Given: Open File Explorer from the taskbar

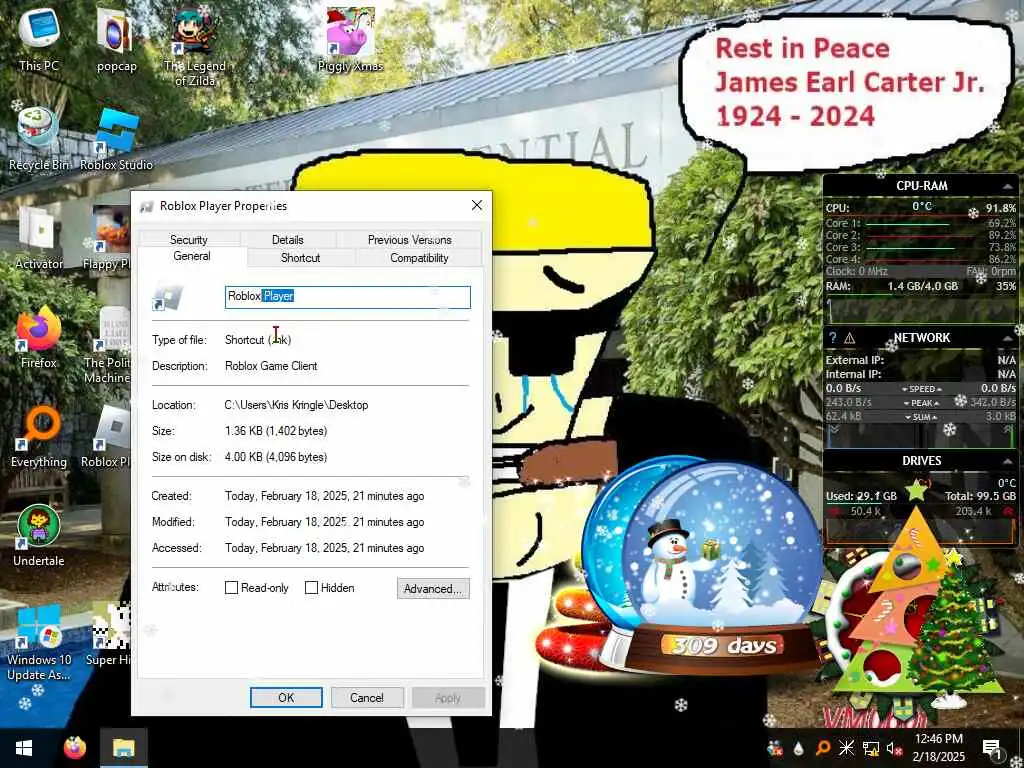Looking at the screenshot, I should [123, 748].
